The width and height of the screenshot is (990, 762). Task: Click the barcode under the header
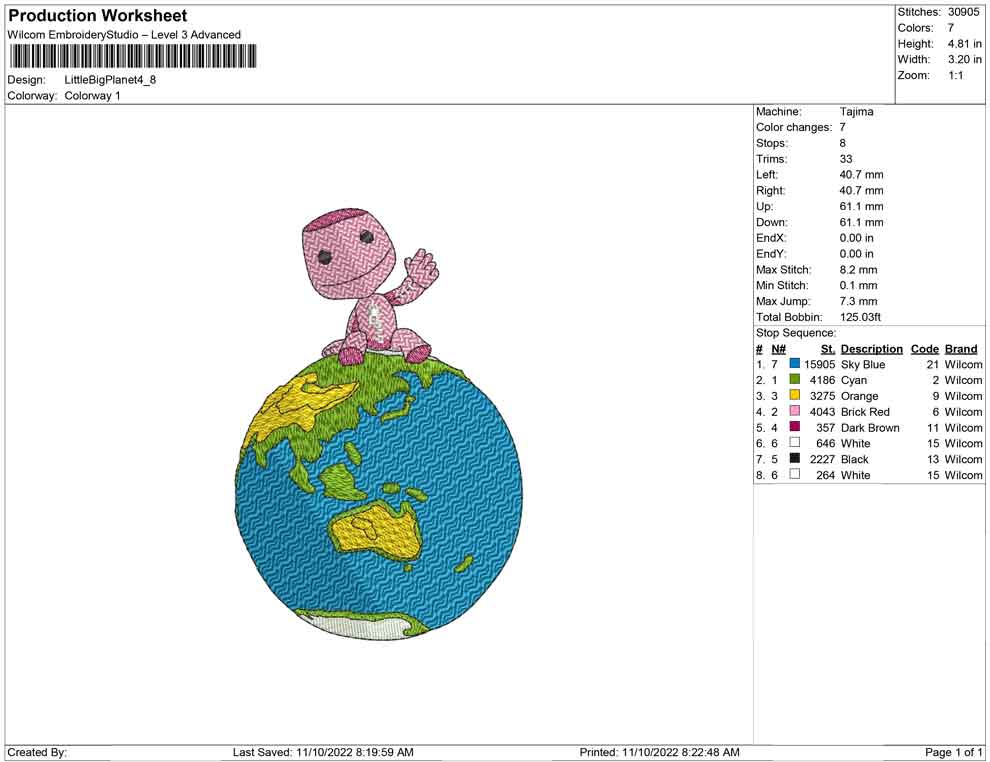coord(133,56)
